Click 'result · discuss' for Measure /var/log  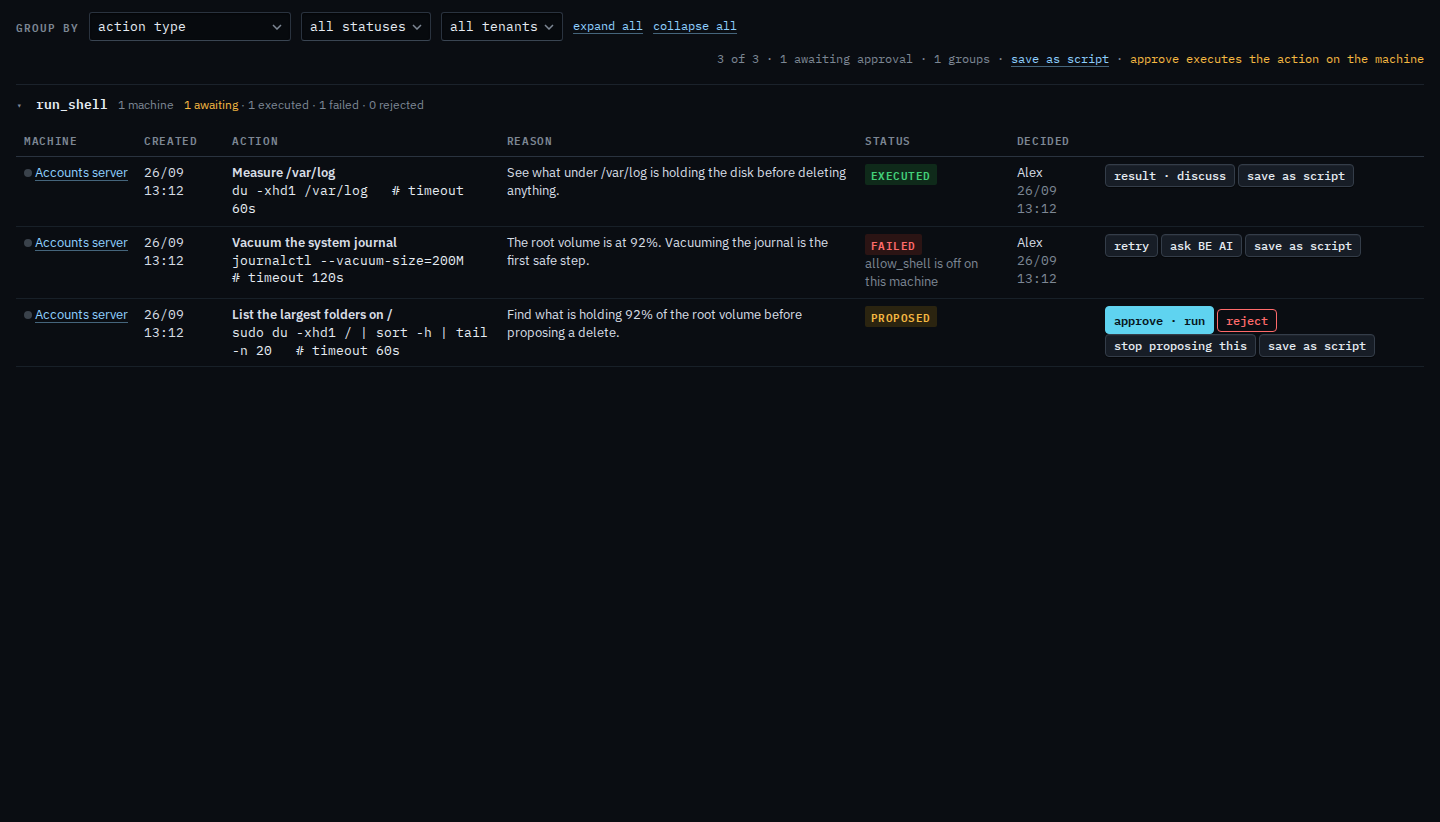coord(1170,176)
